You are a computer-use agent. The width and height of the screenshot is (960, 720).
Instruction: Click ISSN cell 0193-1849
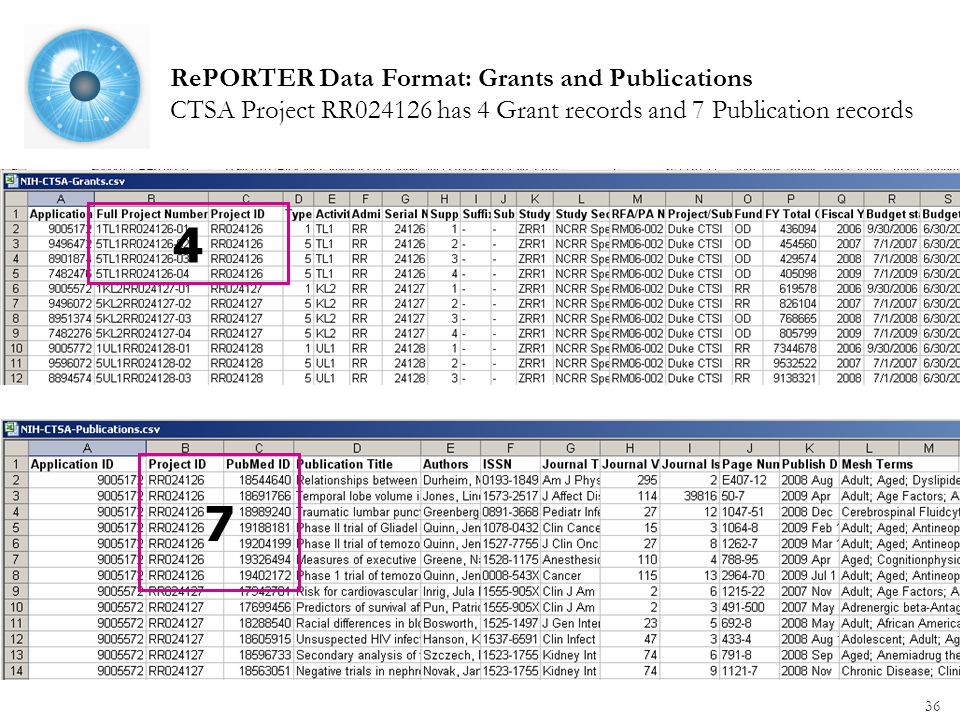pyautogui.click(x=510, y=480)
